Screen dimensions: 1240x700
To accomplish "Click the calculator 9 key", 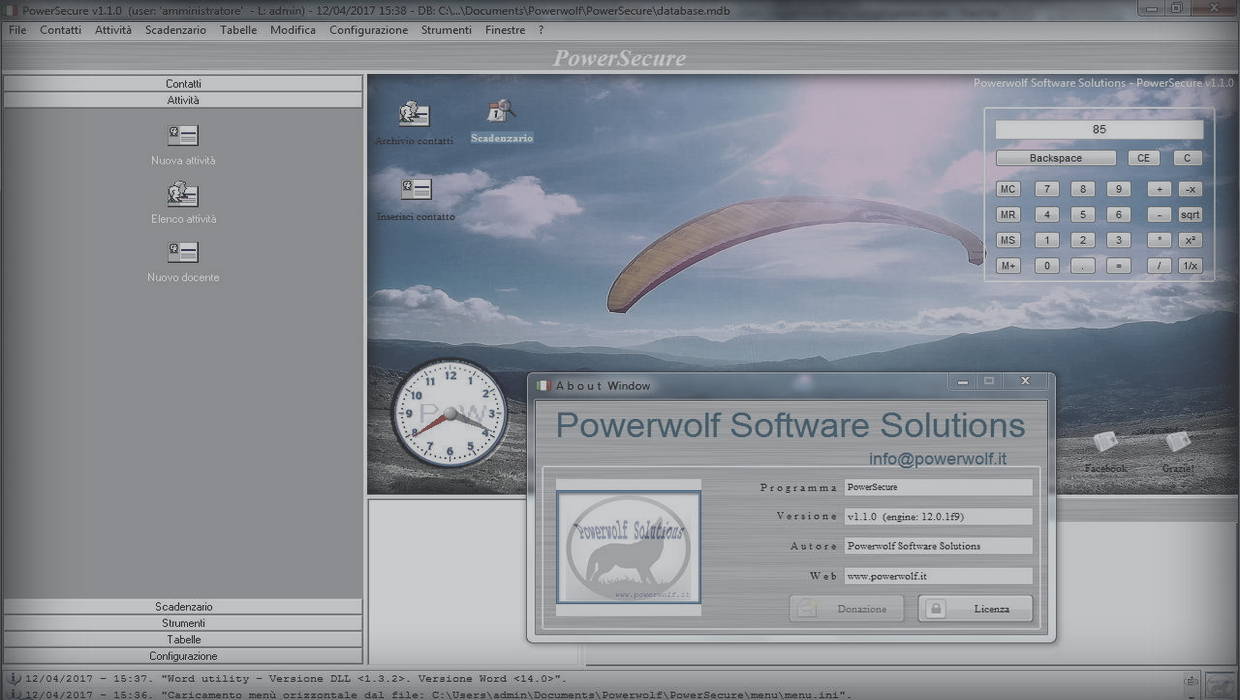I will (1119, 189).
